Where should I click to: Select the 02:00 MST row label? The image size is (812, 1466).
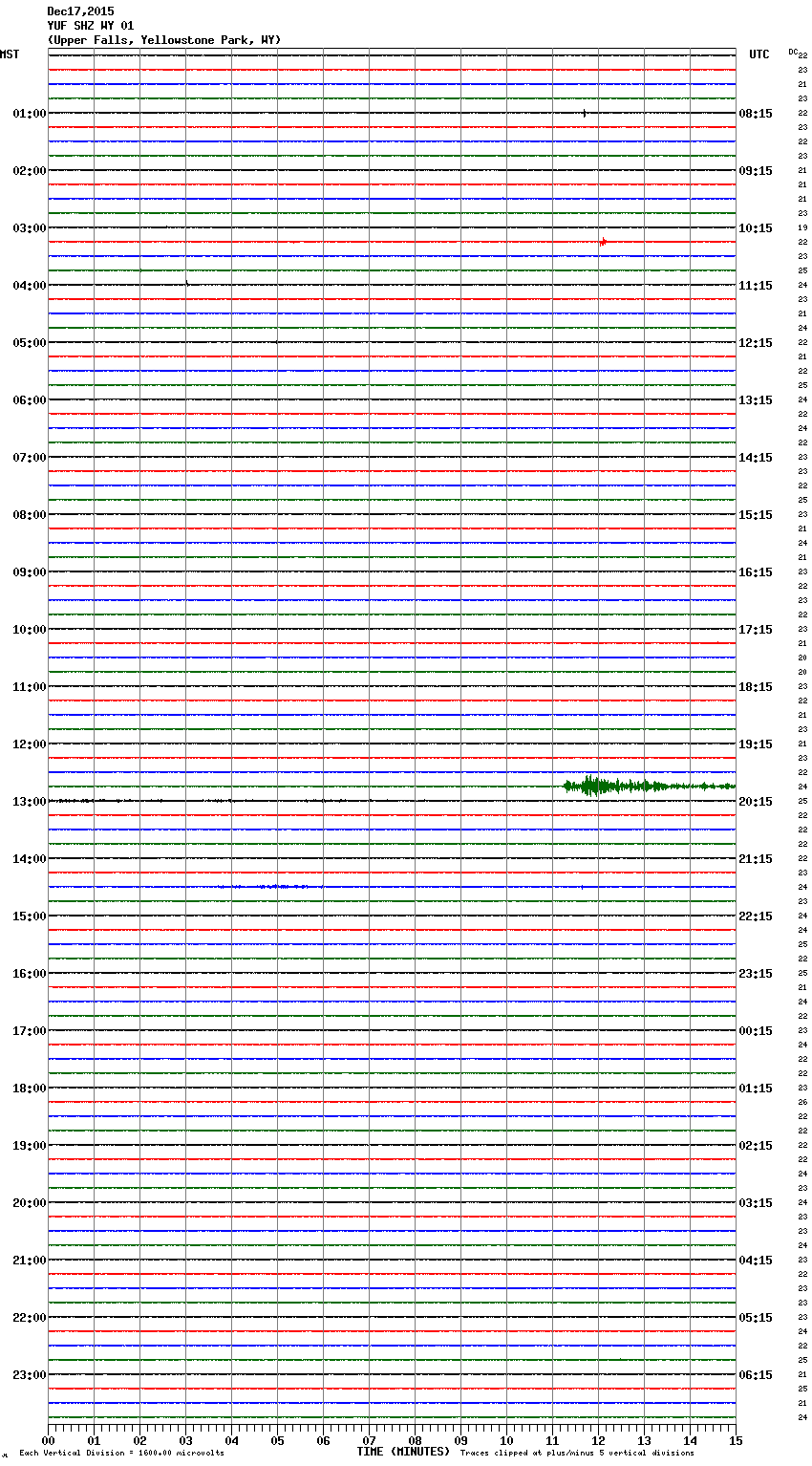[29, 171]
